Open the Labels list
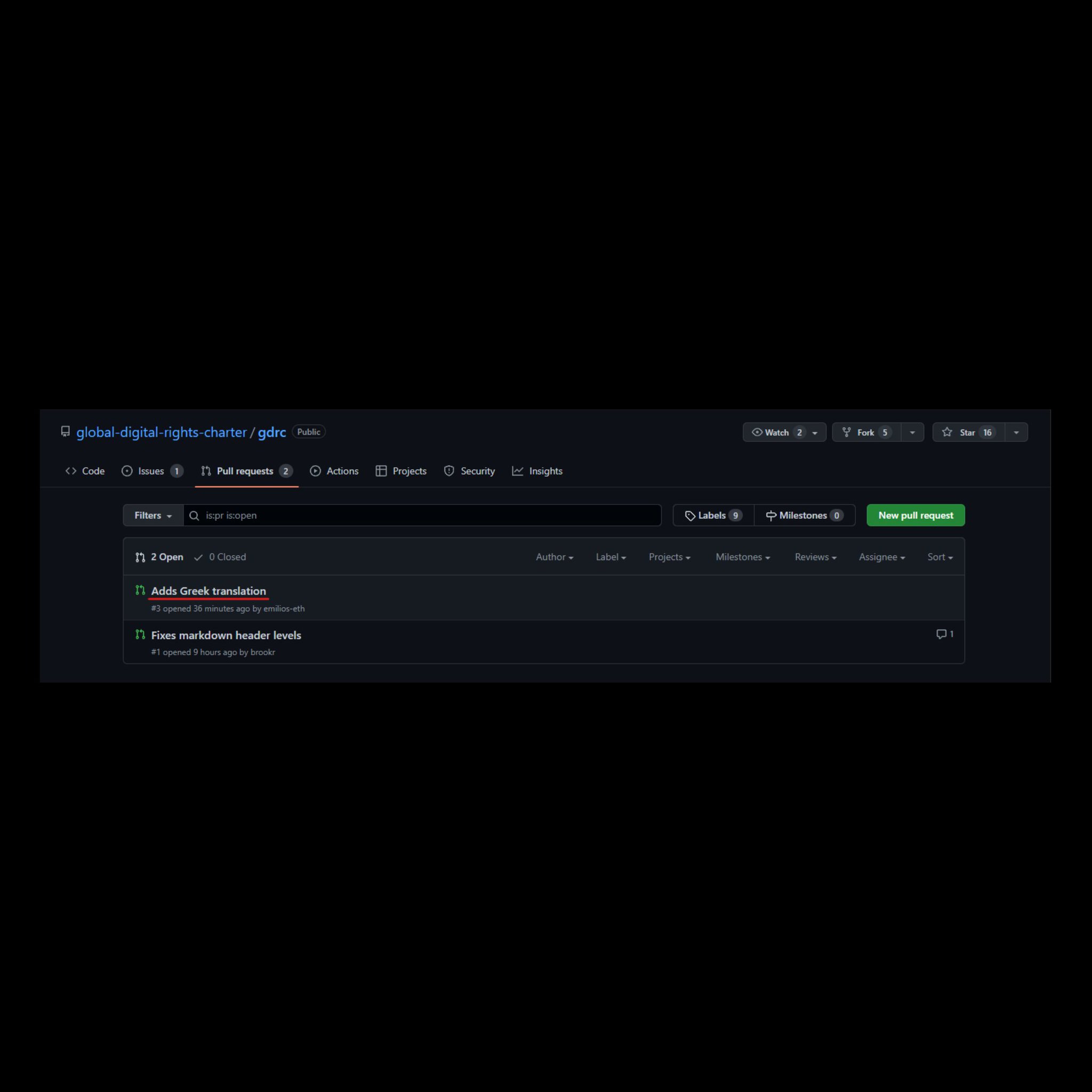Screen dimensions: 1092x1092 coord(713,516)
